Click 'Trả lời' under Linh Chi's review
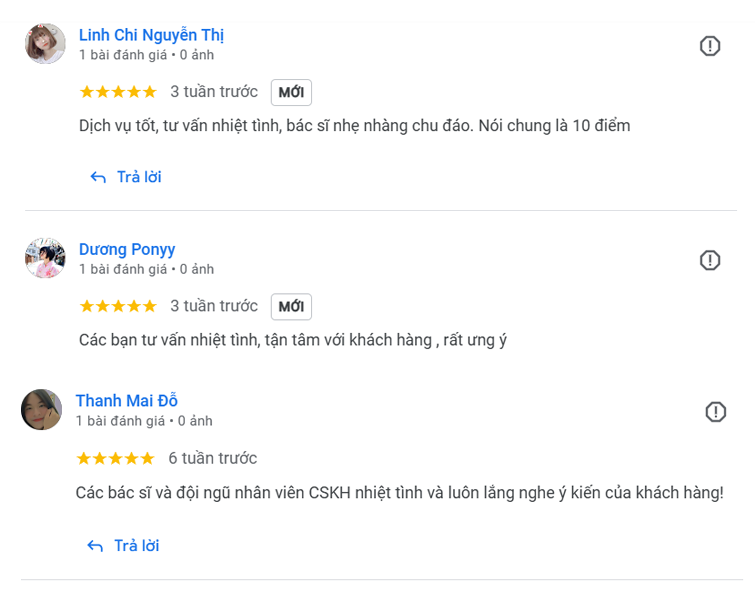 pos(139,177)
